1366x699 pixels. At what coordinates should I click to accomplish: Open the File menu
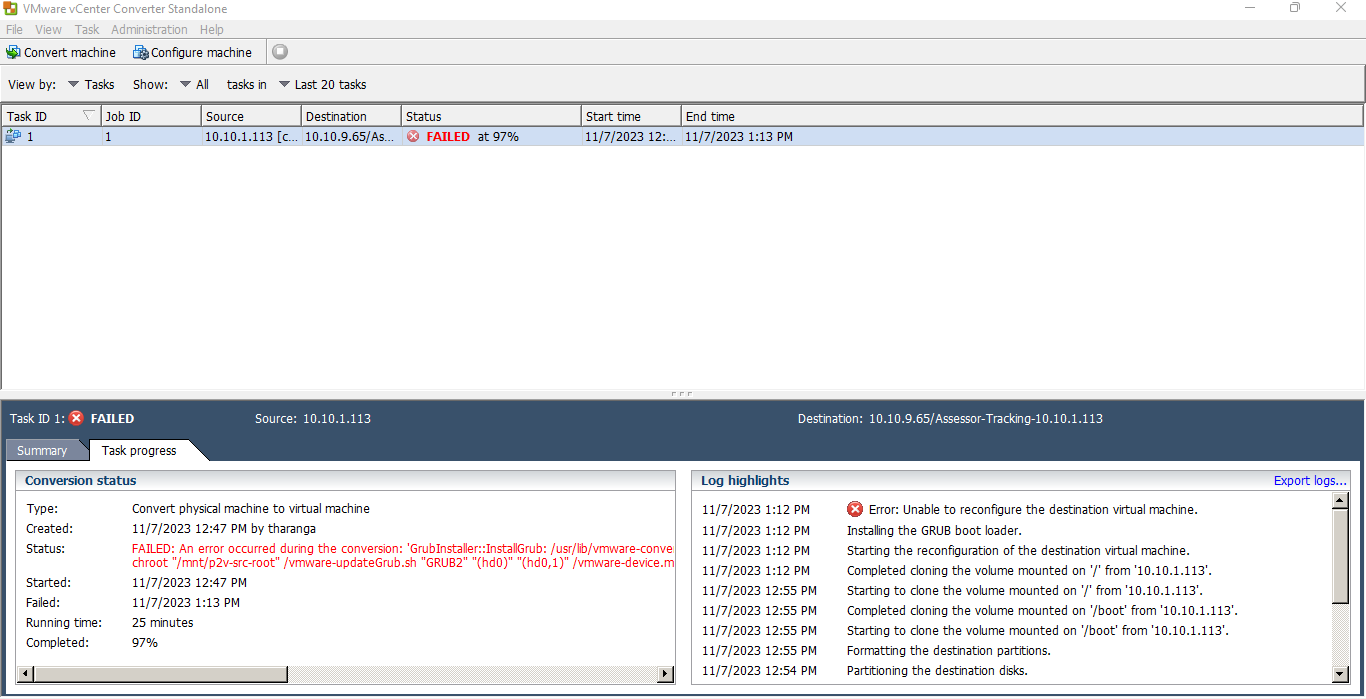point(14,29)
